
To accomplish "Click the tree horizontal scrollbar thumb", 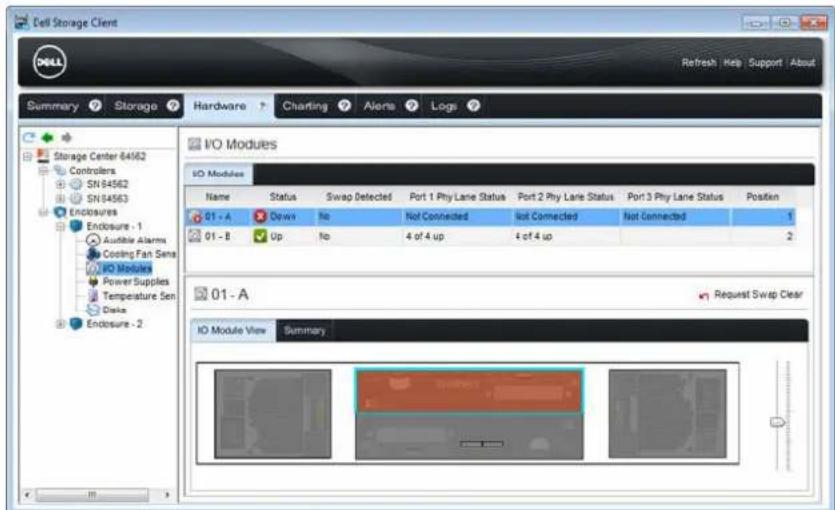I will tap(92, 495).
